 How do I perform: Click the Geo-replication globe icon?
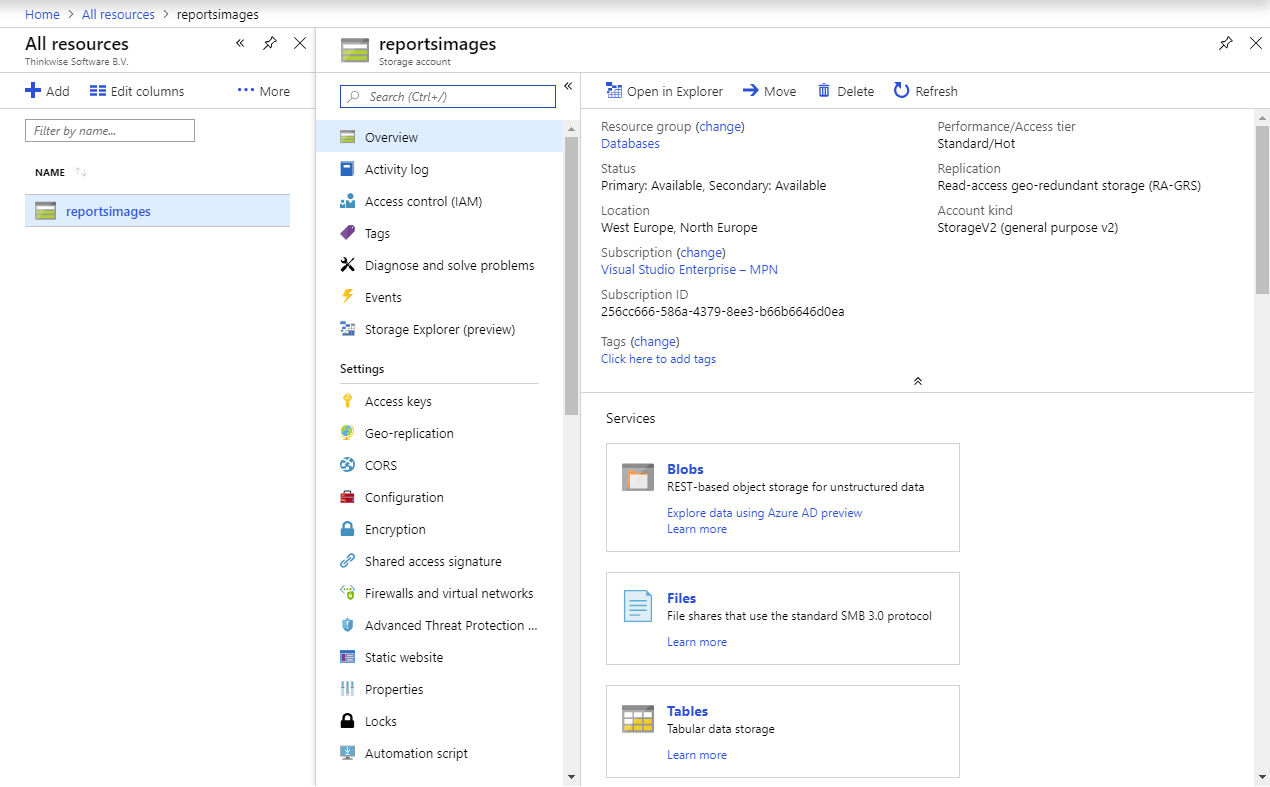348,433
